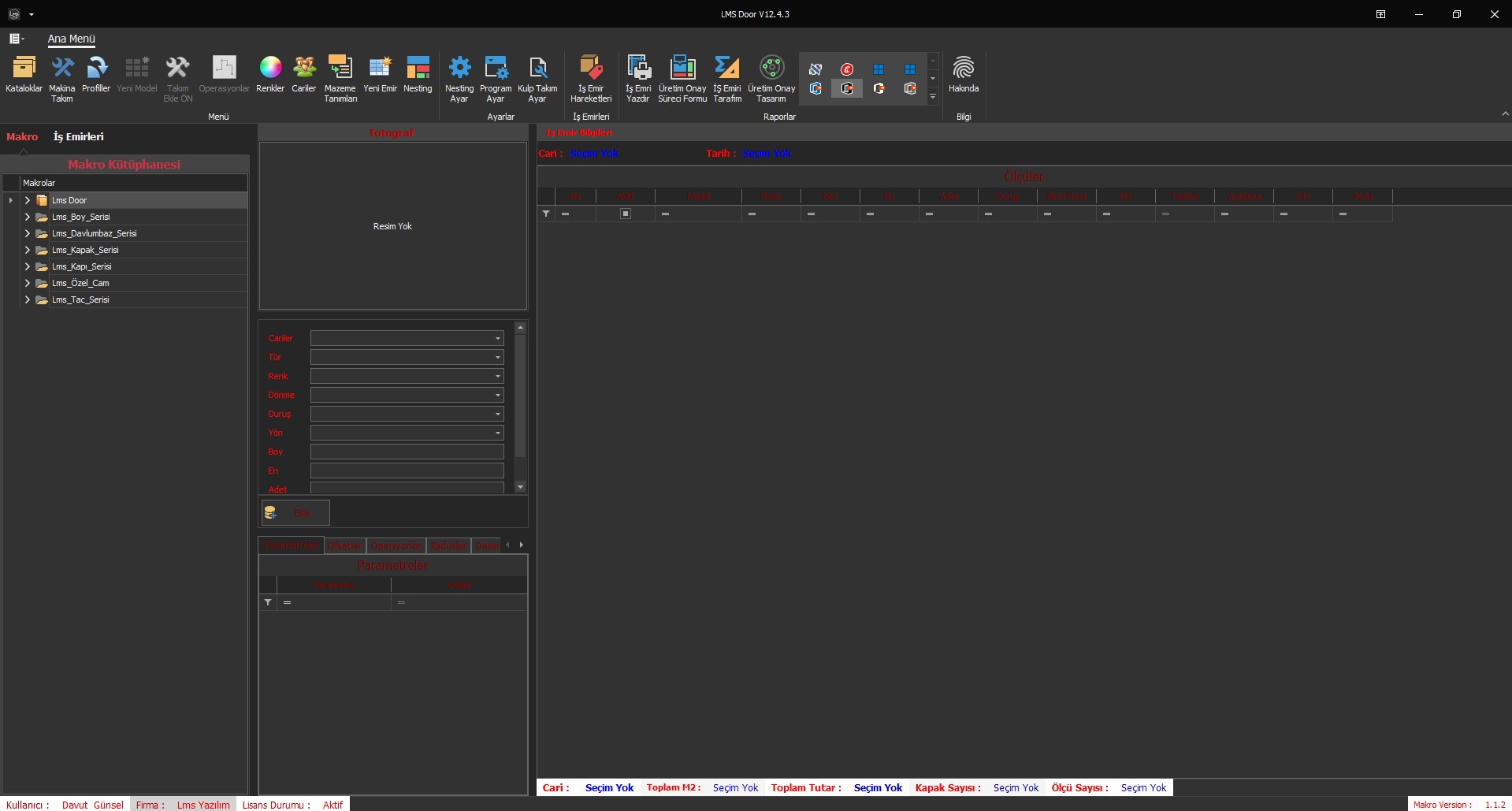Switch to the İş Emirleri tab

78,136
